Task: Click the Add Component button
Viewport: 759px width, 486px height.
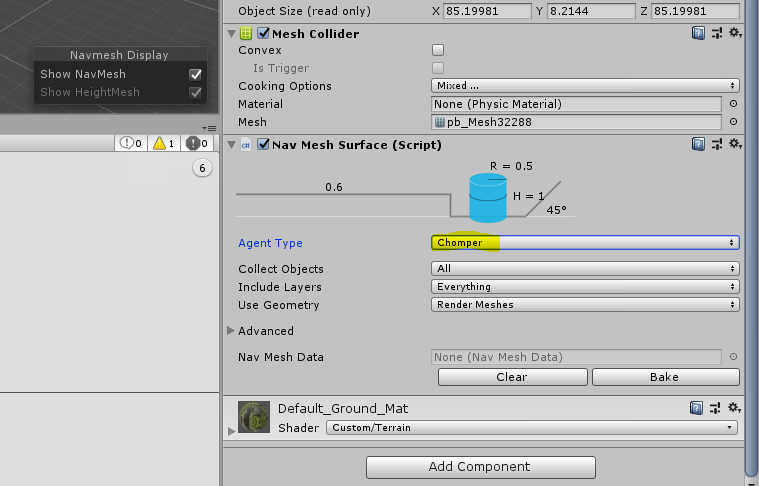Action: (481, 467)
